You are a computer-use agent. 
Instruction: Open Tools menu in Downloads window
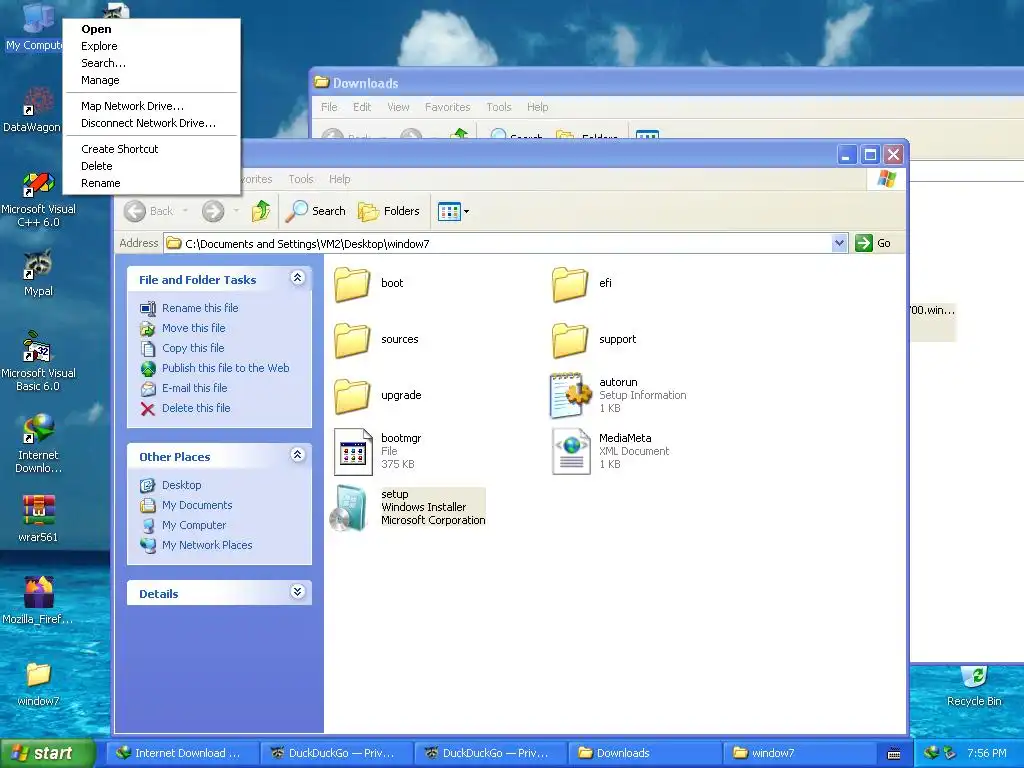click(499, 107)
